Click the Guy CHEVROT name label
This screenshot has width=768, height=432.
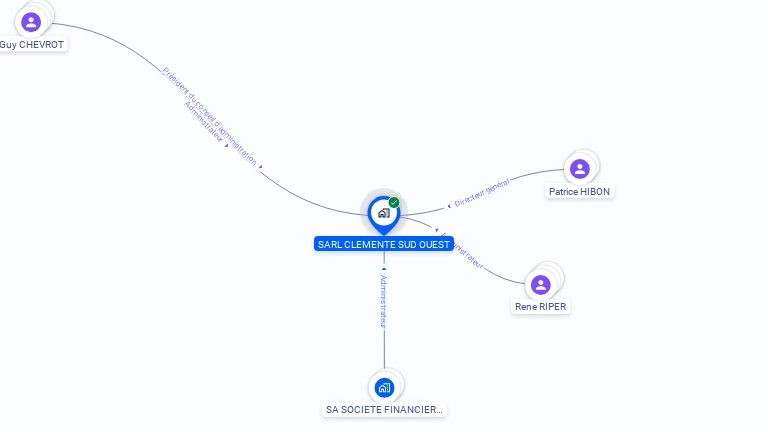(32, 45)
